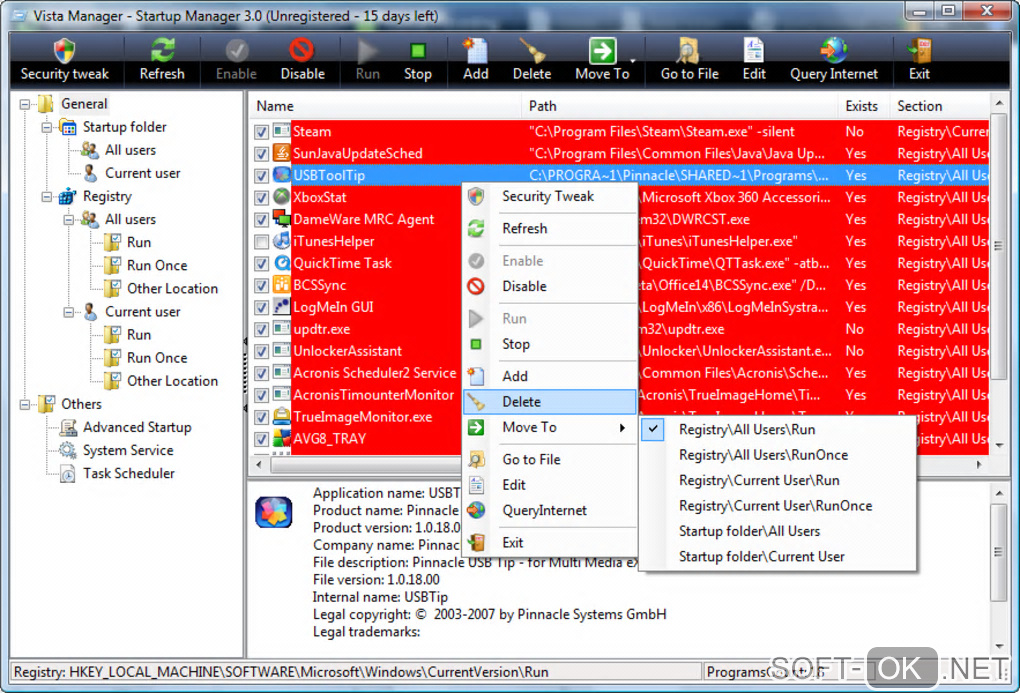This screenshot has height=693, width=1020.
Task: Choose Registry\Current User\Run submenu item
Action: coord(778,480)
